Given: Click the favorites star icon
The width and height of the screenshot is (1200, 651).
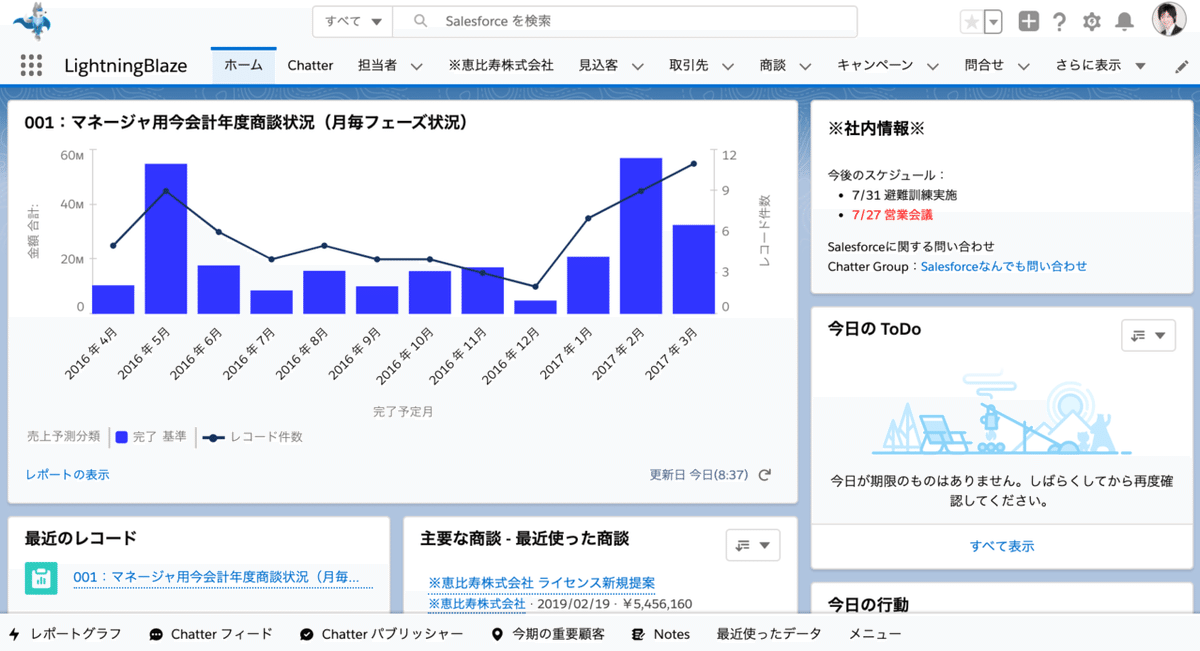Looking at the screenshot, I should (971, 21).
